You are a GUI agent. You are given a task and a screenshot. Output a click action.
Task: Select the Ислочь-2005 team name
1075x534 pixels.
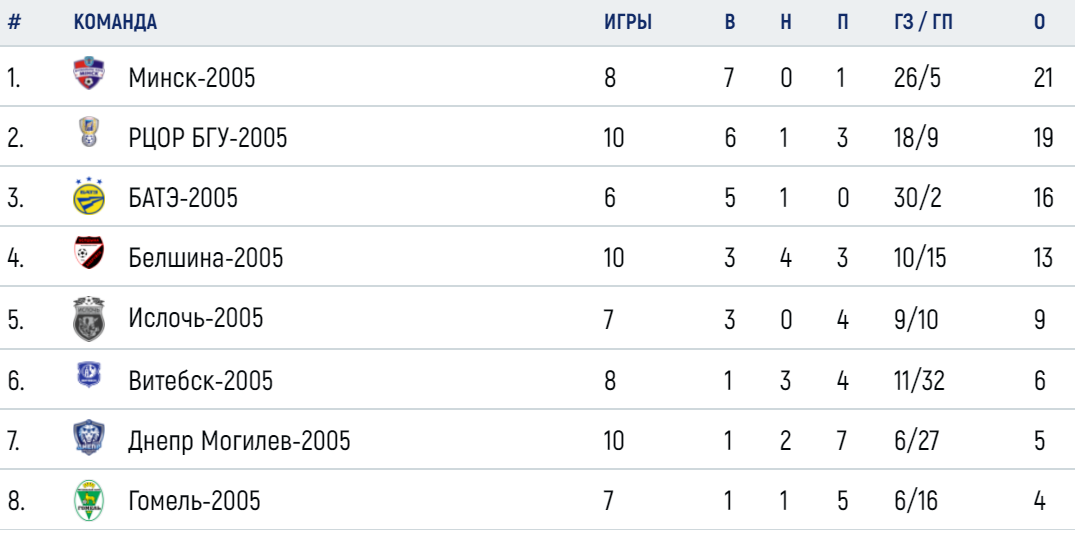195,319
